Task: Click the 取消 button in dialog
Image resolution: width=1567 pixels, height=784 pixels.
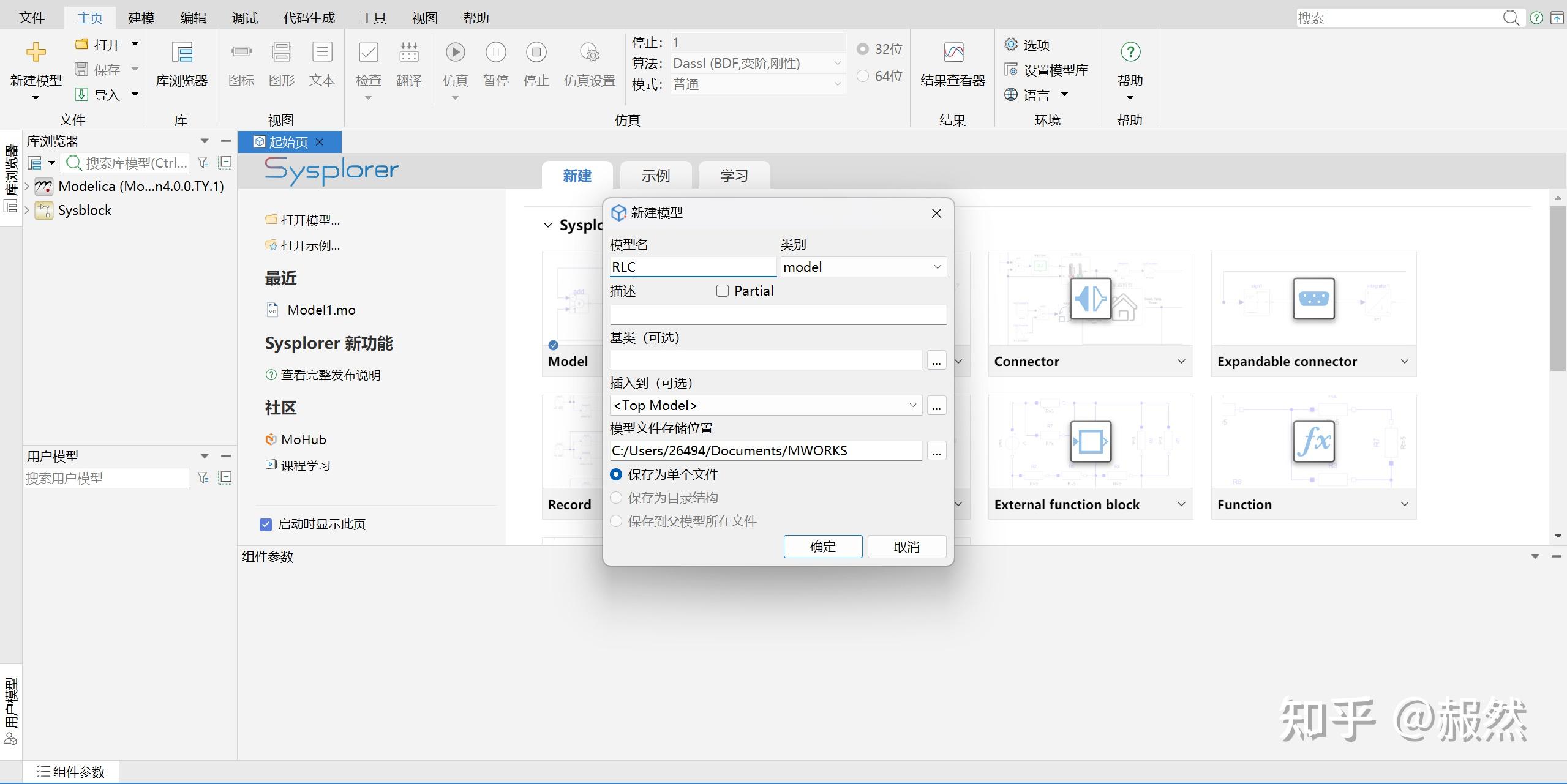Action: (x=907, y=547)
